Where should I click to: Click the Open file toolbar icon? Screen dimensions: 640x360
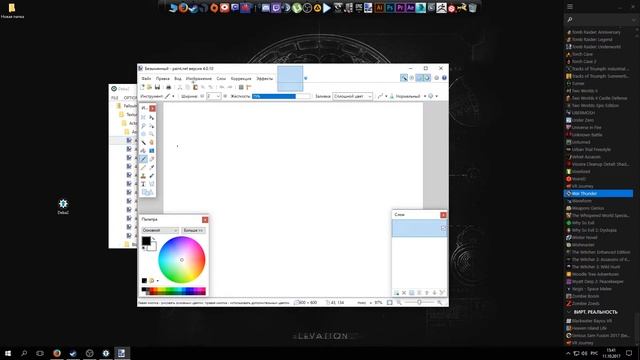pos(149,87)
